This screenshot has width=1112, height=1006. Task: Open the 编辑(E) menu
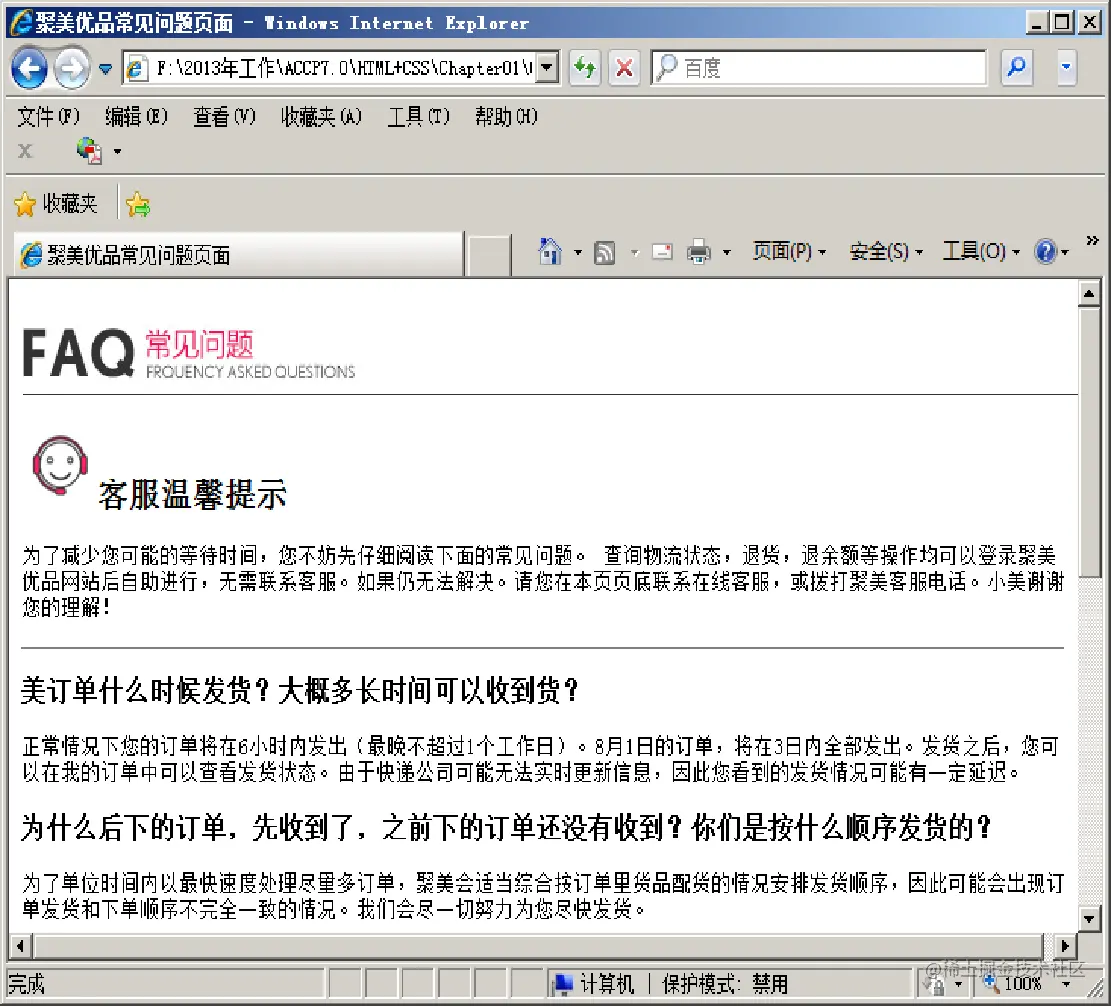coord(136,116)
